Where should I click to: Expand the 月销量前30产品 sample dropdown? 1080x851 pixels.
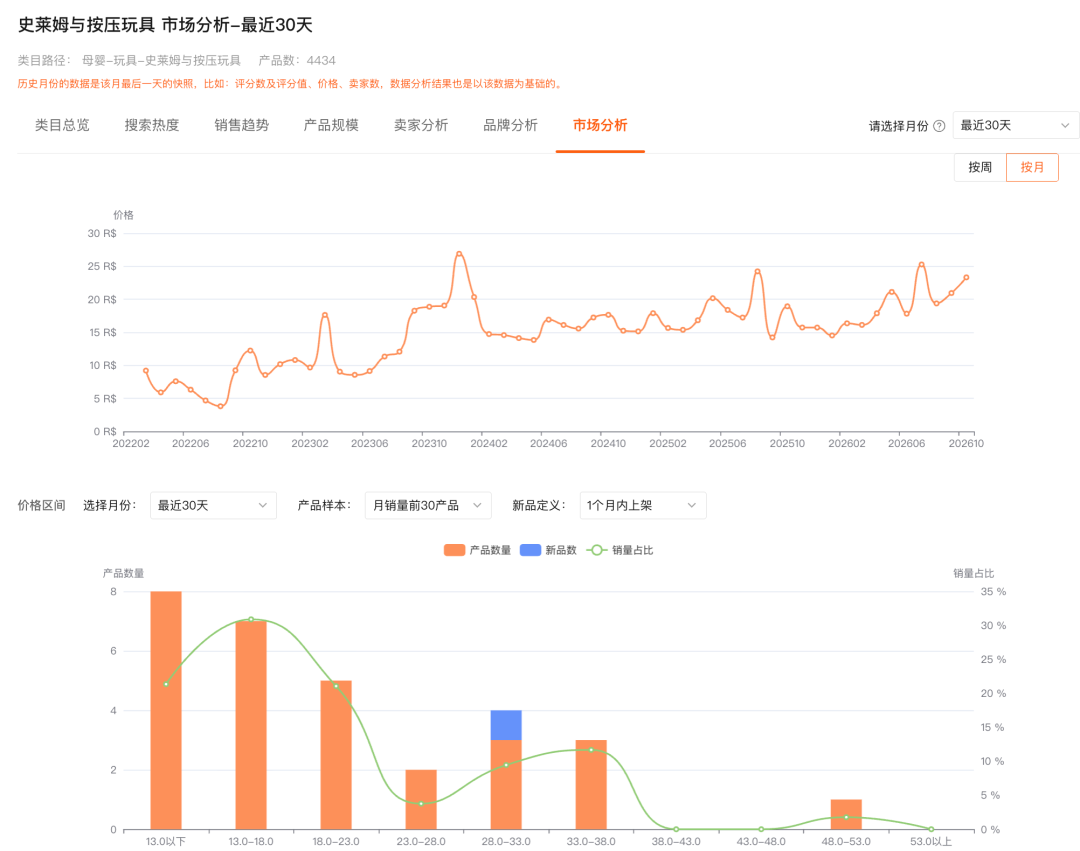[x=428, y=505]
